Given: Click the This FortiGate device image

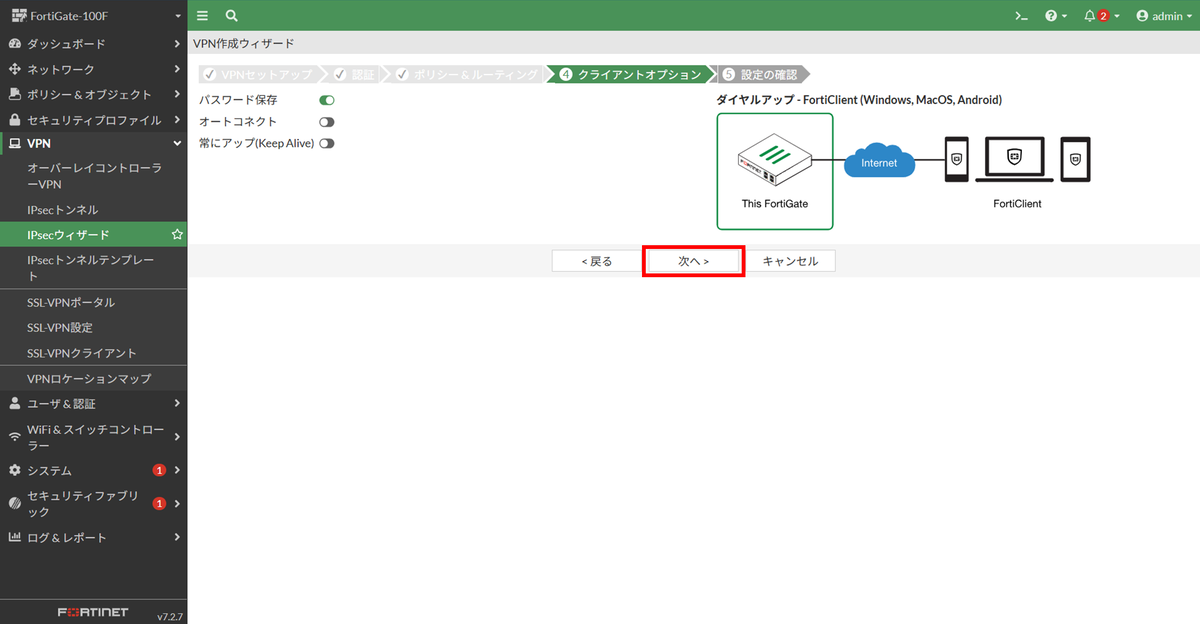Looking at the screenshot, I should (774, 159).
